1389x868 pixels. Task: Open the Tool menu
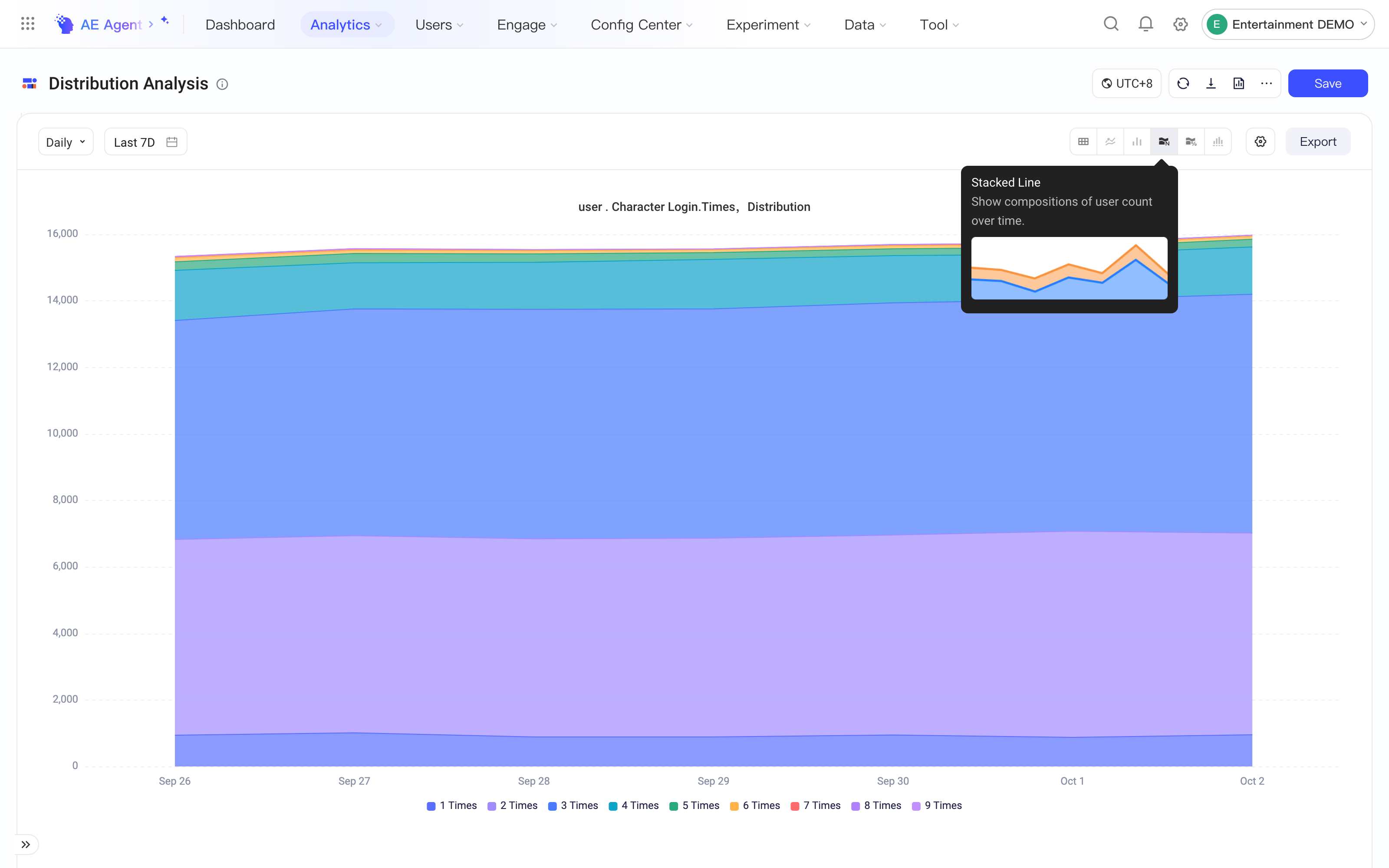[939, 25]
